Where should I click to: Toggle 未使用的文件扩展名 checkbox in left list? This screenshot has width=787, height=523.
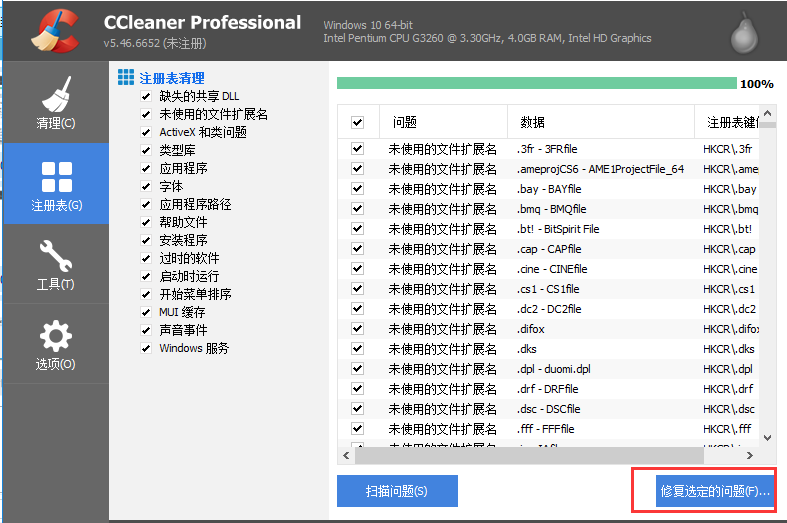(146, 114)
